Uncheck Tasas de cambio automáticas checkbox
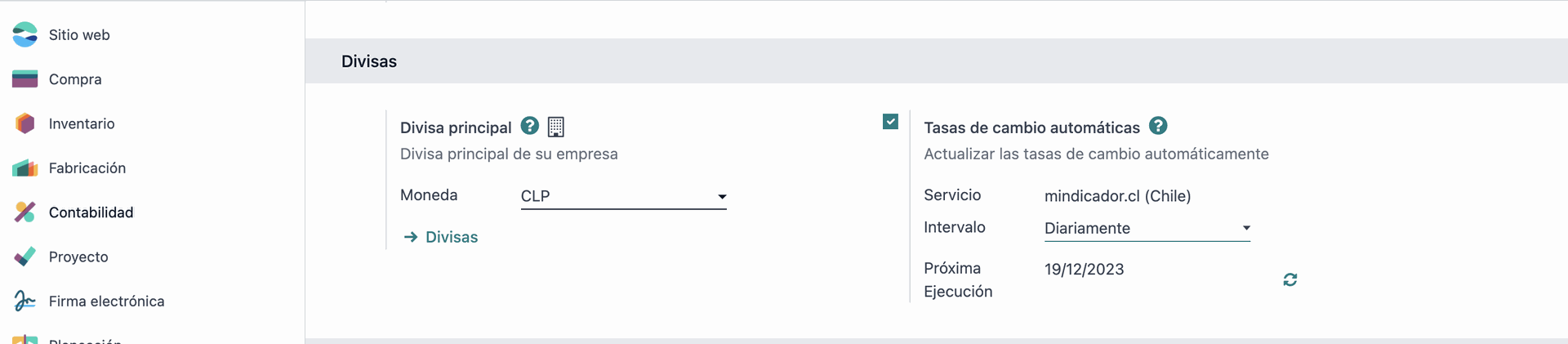Image resolution: width=1568 pixels, height=344 pixels. (891, 122)
